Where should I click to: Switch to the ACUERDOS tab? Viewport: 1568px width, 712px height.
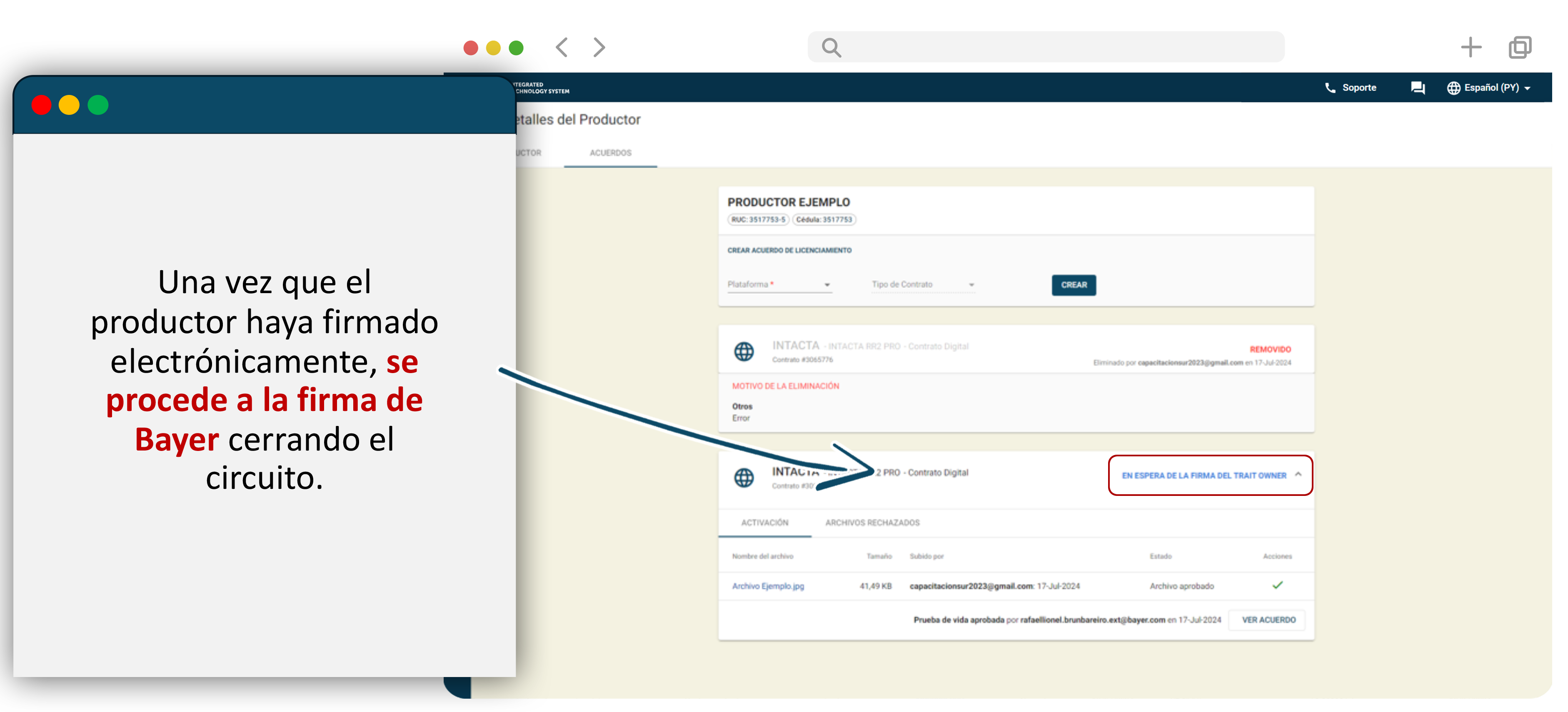point(610,153)
